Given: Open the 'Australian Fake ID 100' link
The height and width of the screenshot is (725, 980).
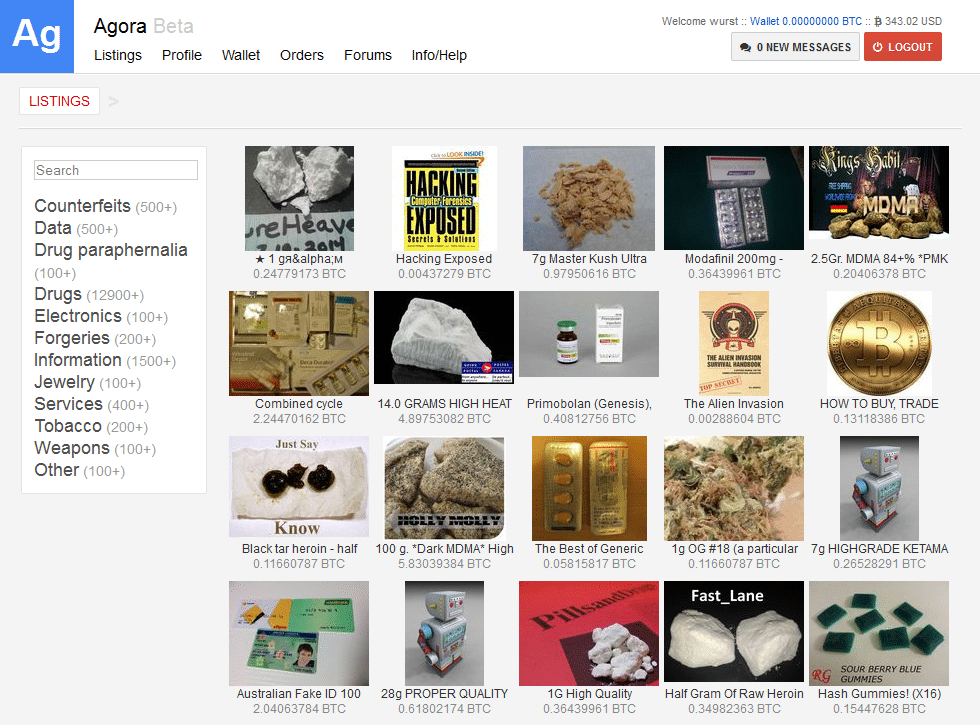Looking at the screenshot, I should click(x=299, y=694).
